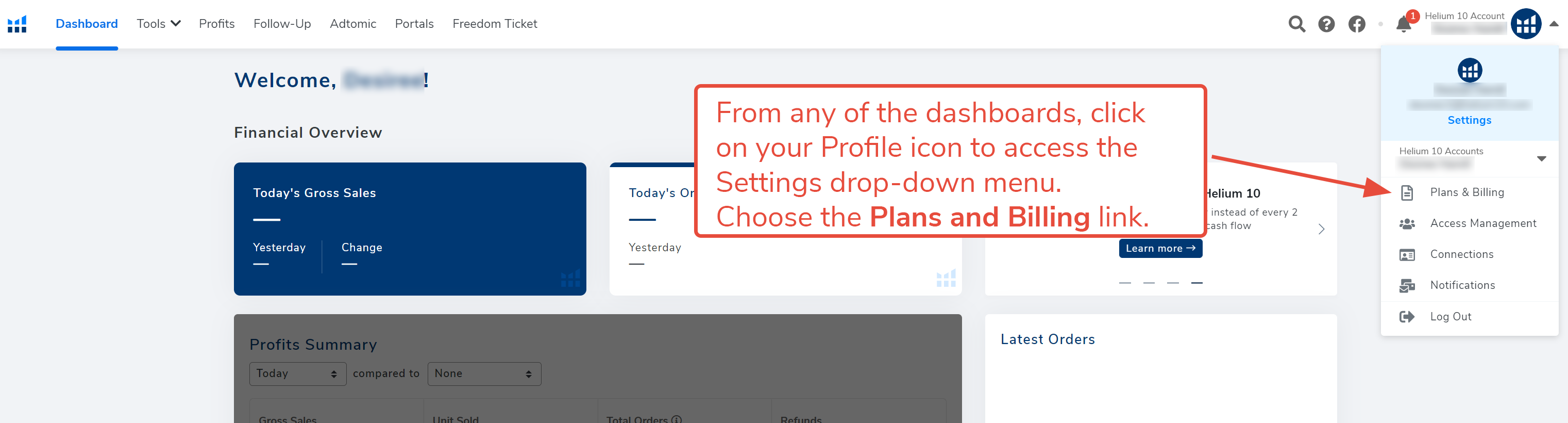Click the Log Out arrow icon
This screenshot has height=423, width=1568.
(x=1407, y=316)
